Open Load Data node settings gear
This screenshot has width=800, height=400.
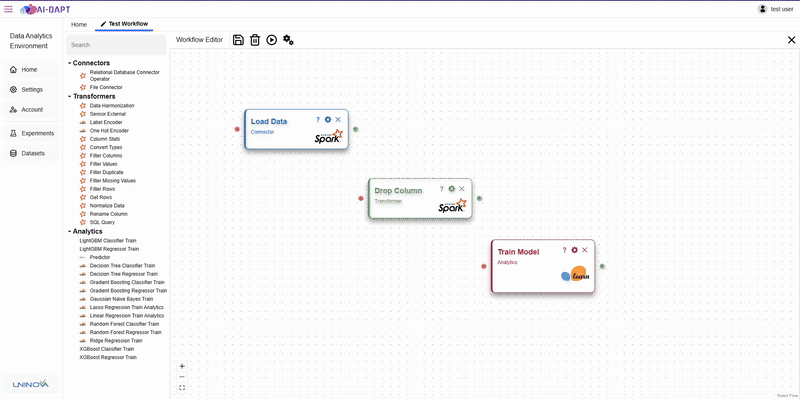coord(328,119)
